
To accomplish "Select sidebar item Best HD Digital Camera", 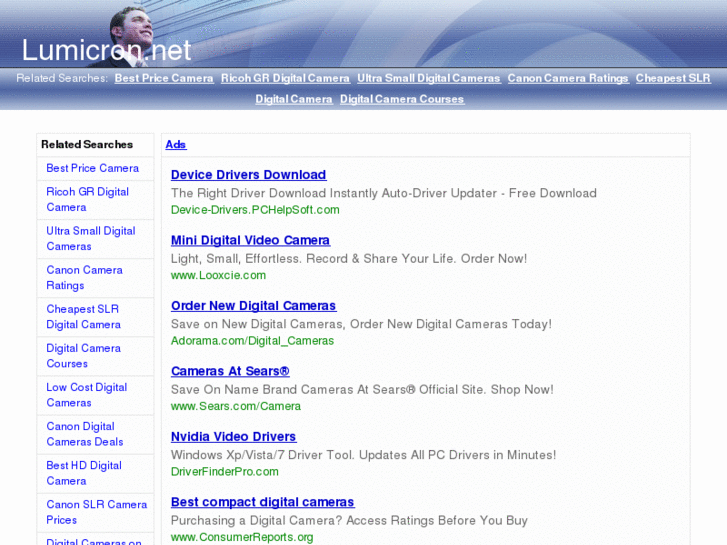I will pyautogui.click(x=84, y=473).
